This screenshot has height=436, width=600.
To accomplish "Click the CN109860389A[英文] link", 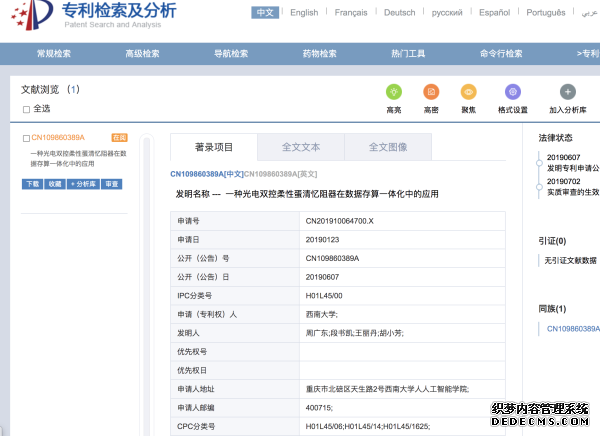I will tap(280, 174).
